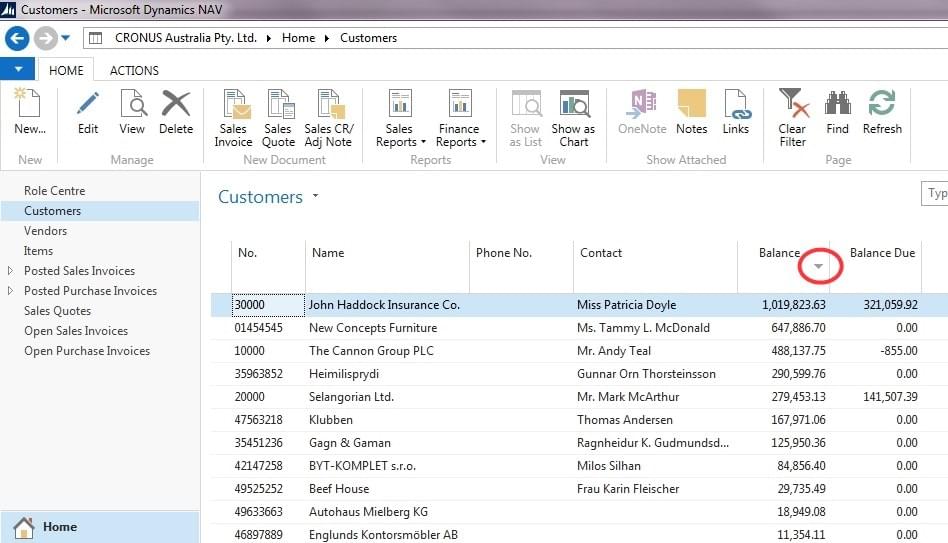Open Open Sales Invoices list
Viewport: 948px width, 543px height.
coord(76,331)
